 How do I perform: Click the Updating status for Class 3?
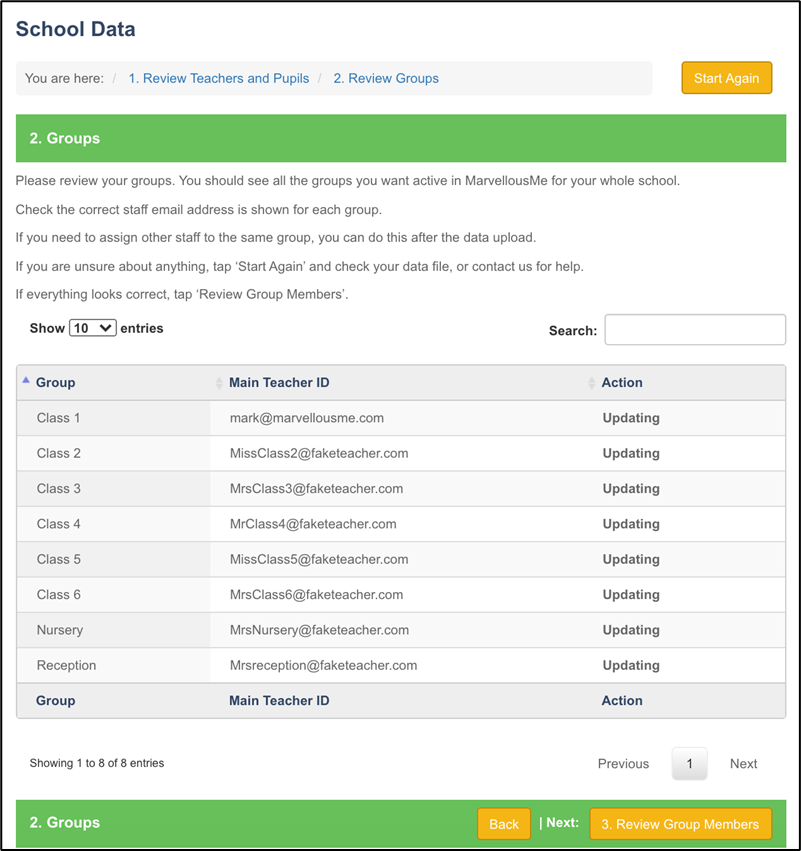point(630,488)
